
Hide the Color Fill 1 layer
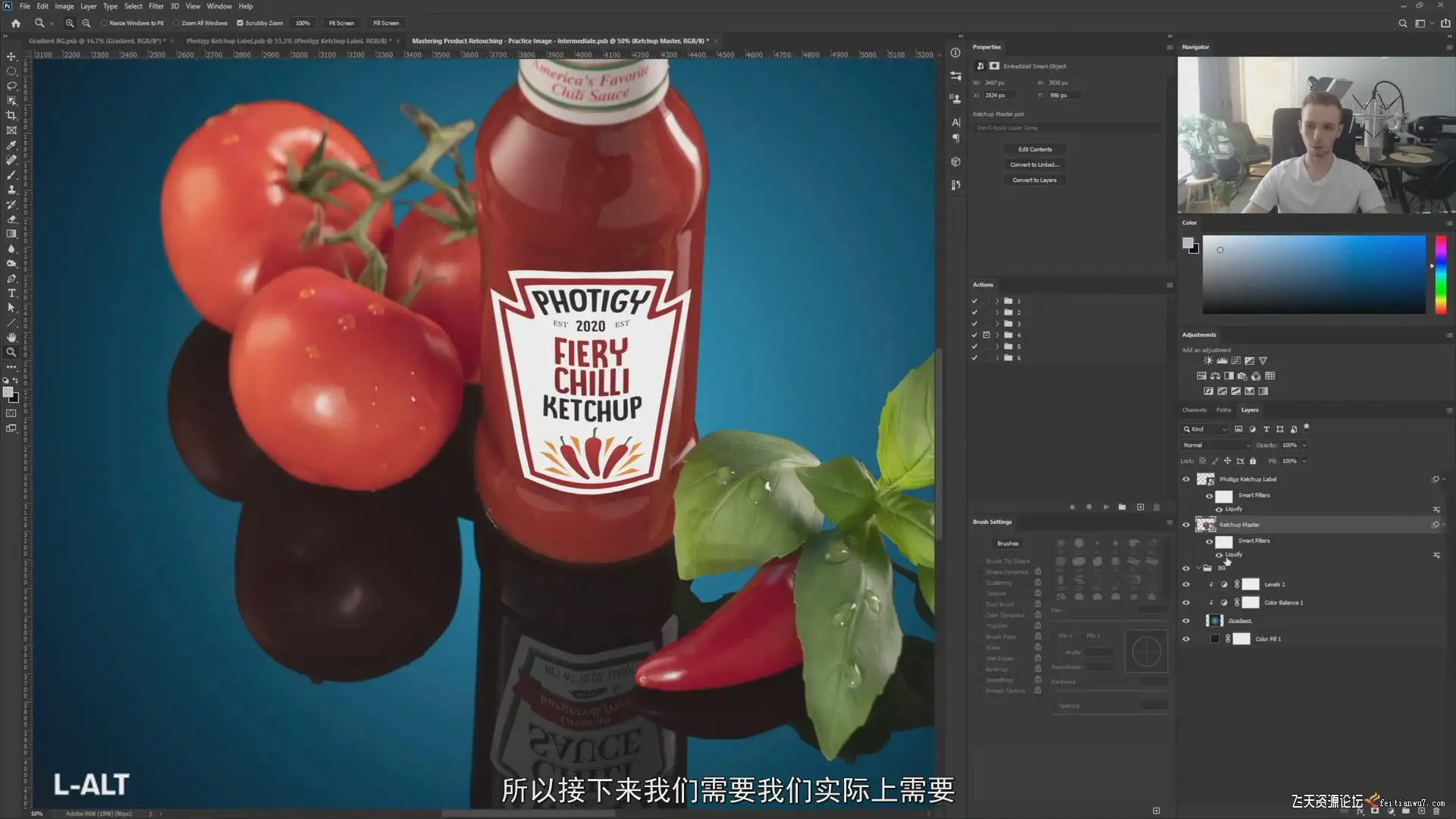pyautogui.click(x=1186, y=639)
